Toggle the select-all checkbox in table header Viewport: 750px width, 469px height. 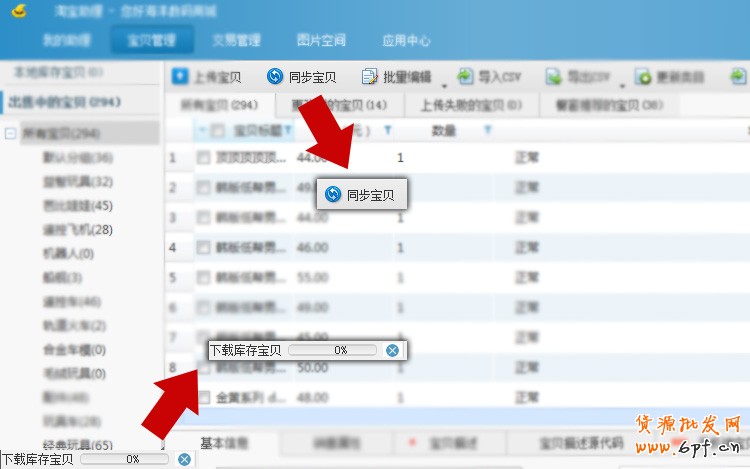pos(217,131)
